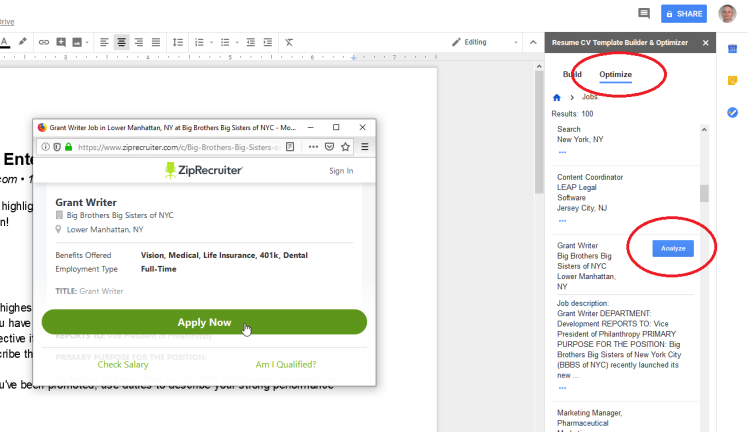Open the Google Calendar side panel icon
Image resolution: width=748 pixels, height=432 pixels.
(x=732, y=49)
